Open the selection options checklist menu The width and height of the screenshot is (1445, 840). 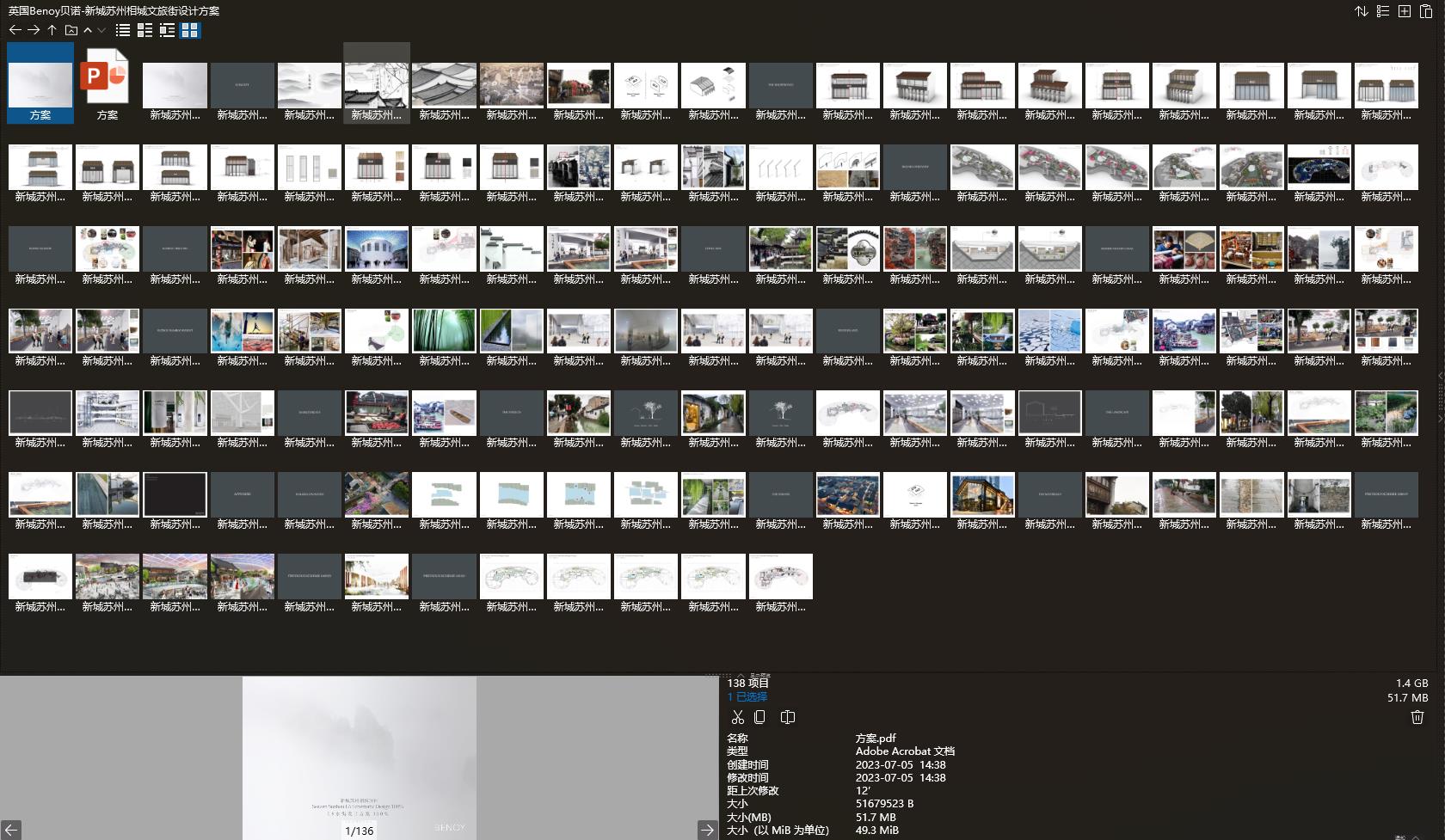point(1382,11)
